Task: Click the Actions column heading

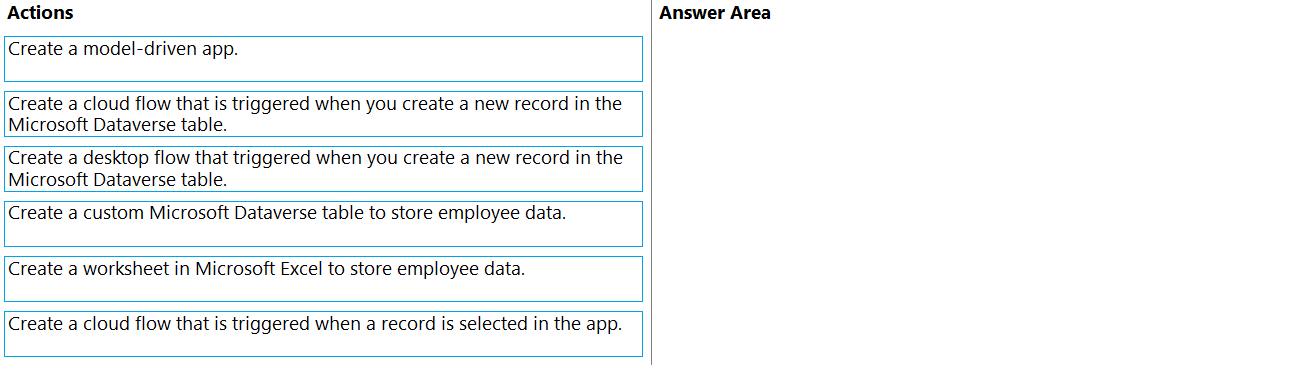Action: (40, 13)
